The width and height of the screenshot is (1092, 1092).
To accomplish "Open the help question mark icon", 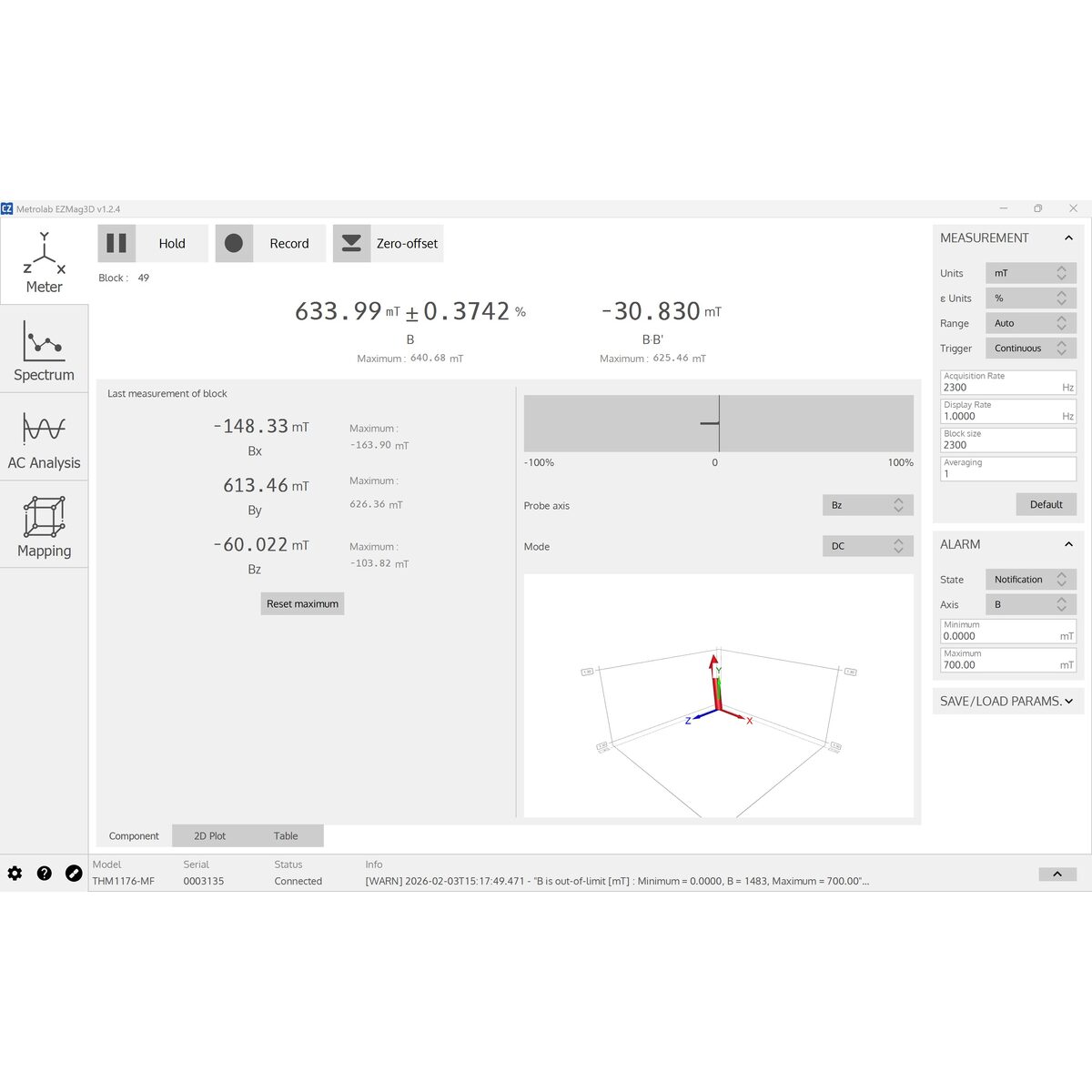I will coord(44,873).
